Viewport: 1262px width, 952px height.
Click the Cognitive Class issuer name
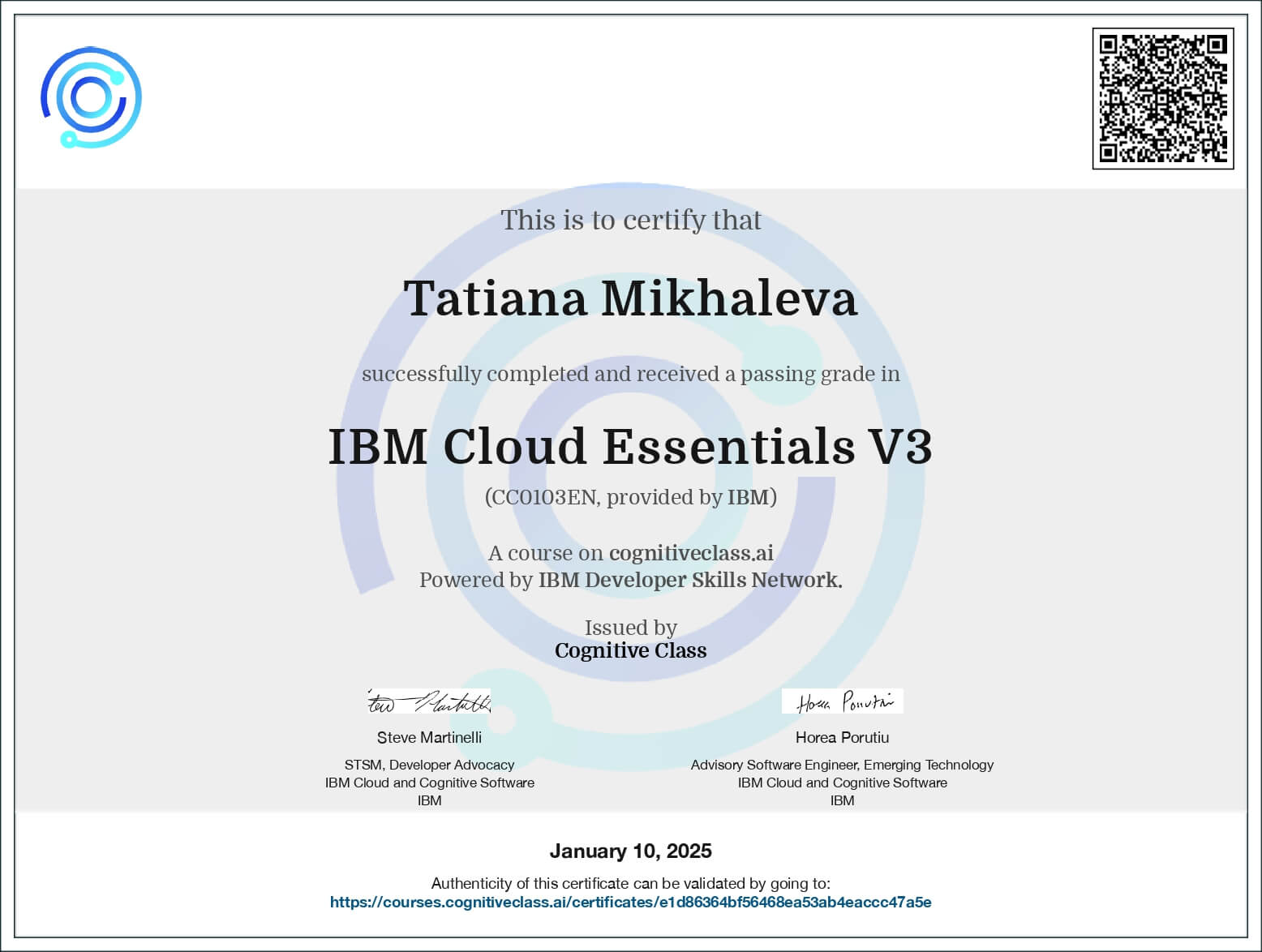(x=630, y=650)
